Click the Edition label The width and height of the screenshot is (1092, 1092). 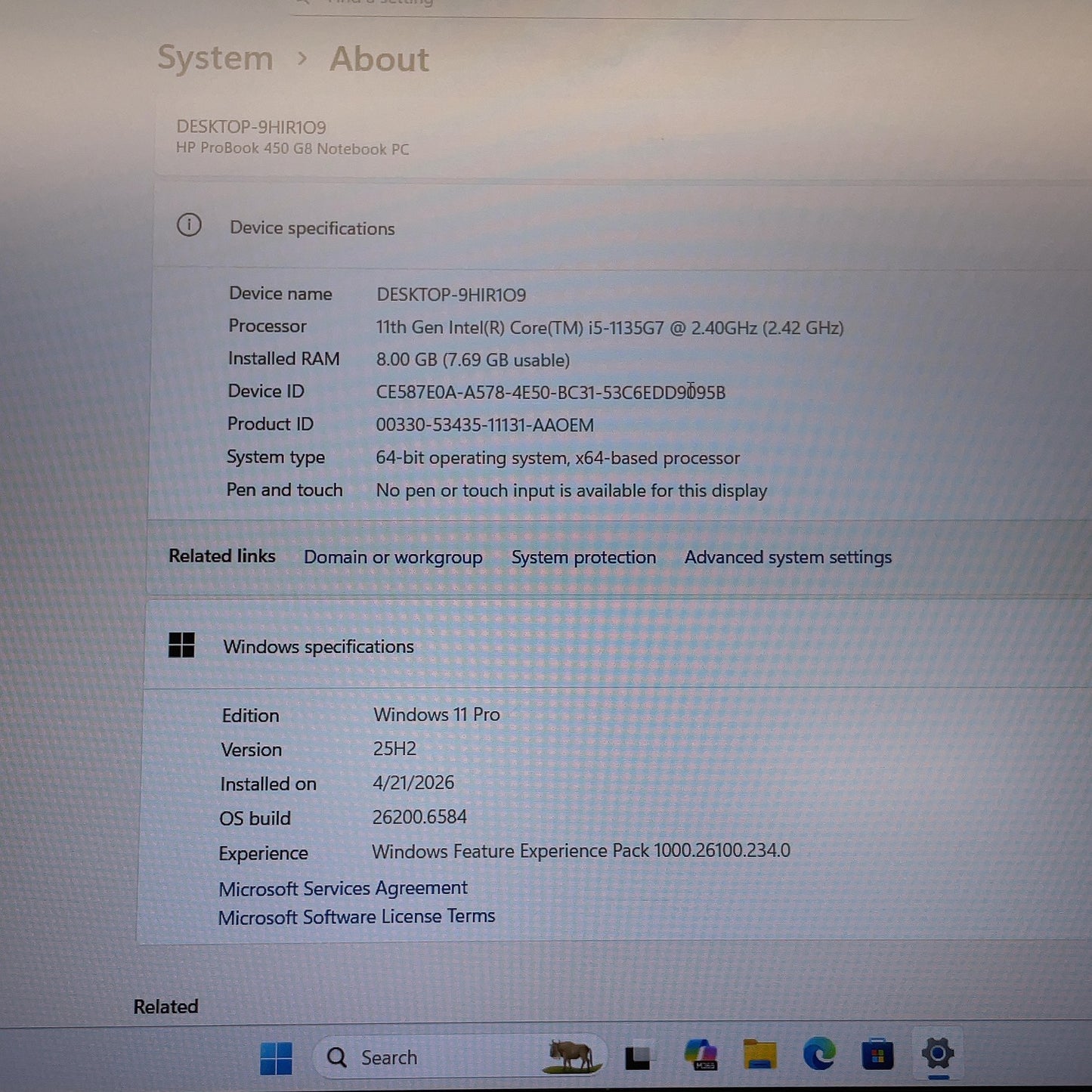(x=251, y=716)
